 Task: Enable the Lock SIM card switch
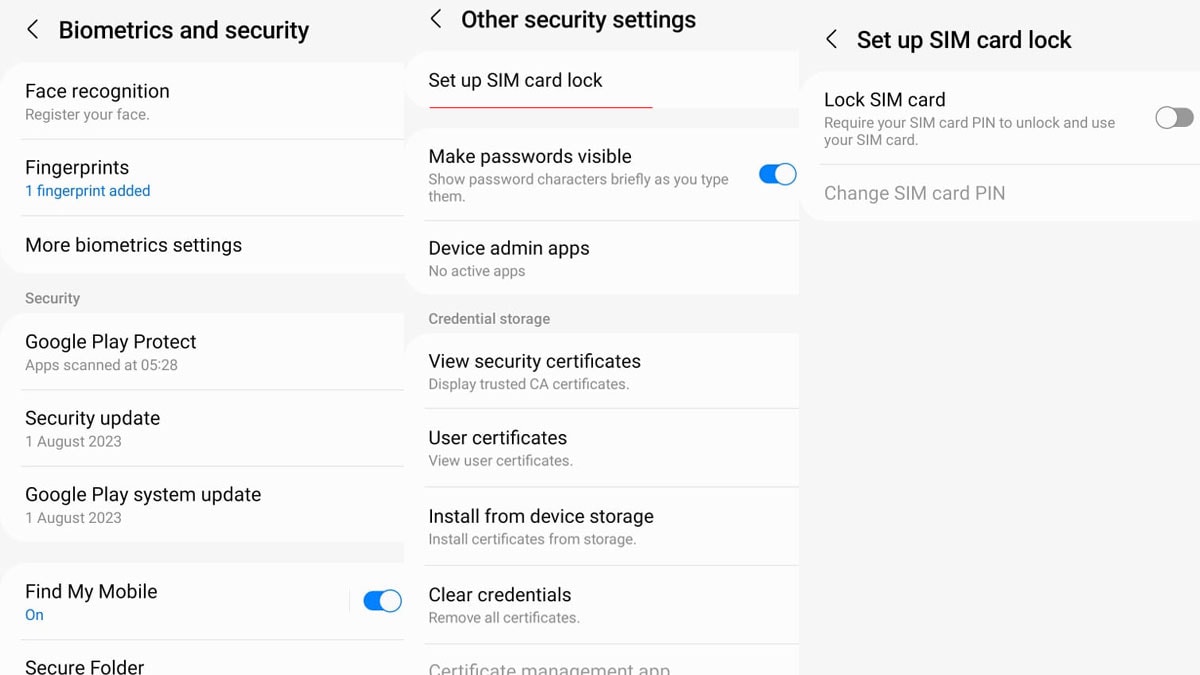pos(1174,118)
